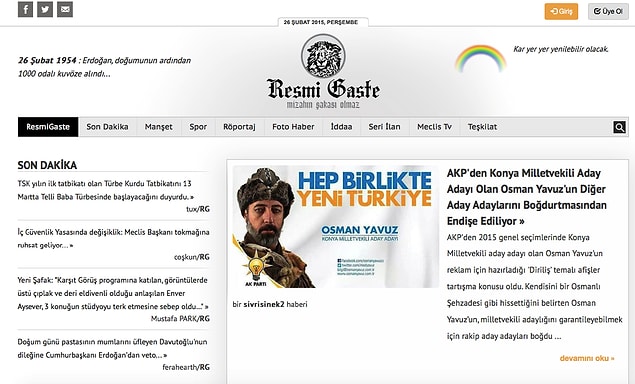This screenshot has width=635, height=384.
Task: Click the Resmi Gaste lion logo
Action: point(323,72)
